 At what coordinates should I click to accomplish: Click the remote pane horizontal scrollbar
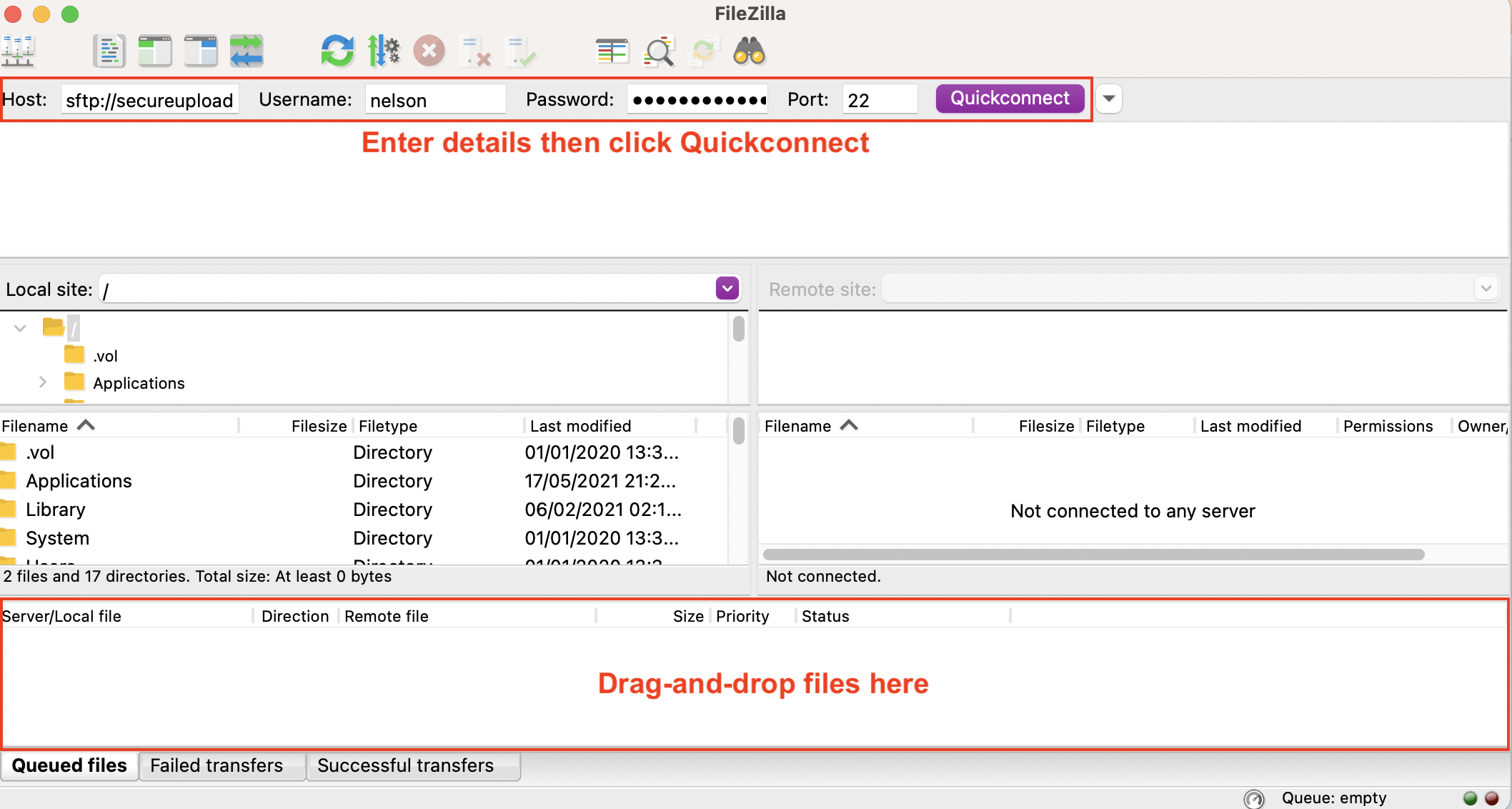click(1093, 555)
